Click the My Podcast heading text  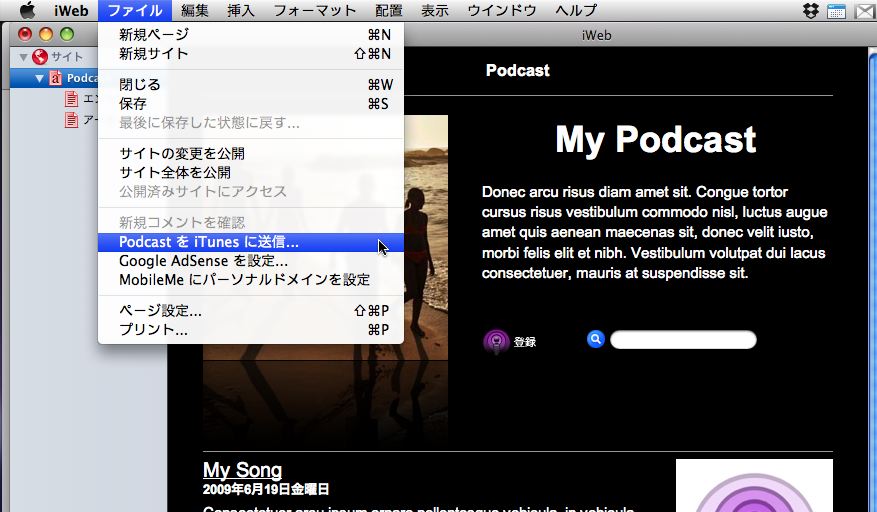tap(656, 139)
